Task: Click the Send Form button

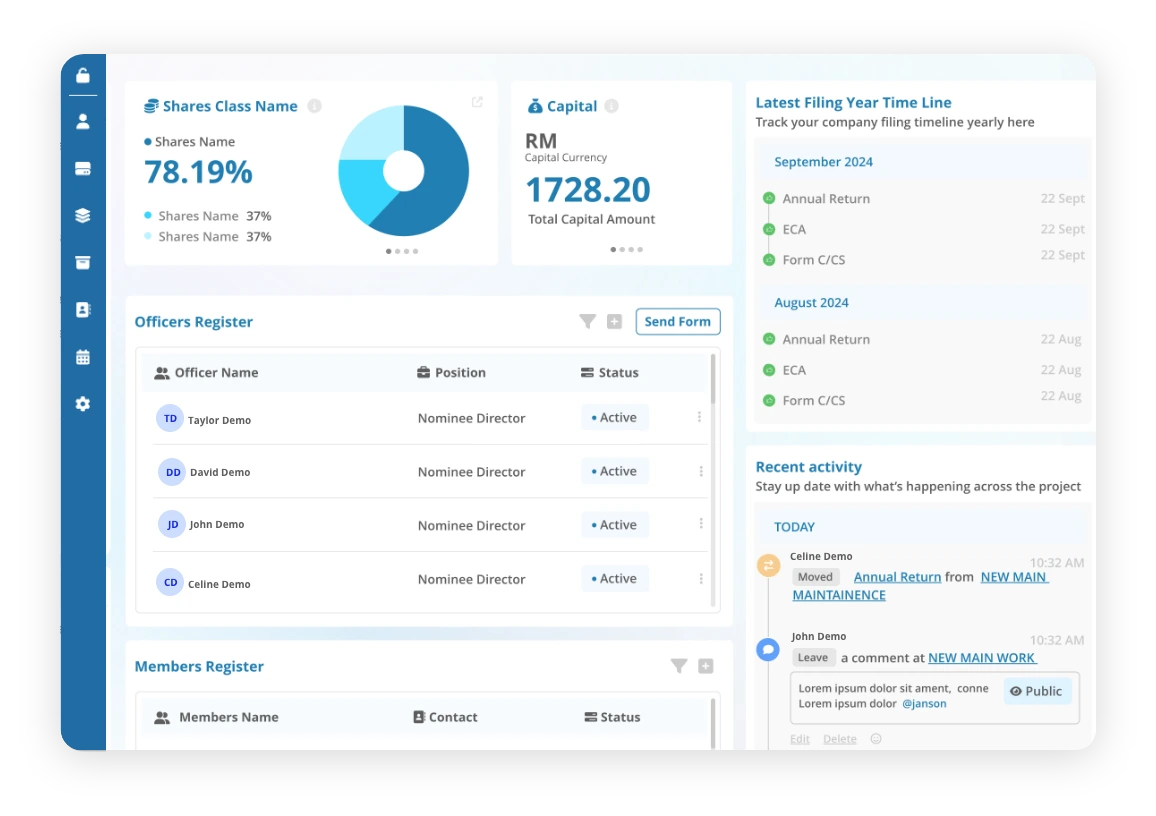Action: pyautogui.click(x=678, y=321)
